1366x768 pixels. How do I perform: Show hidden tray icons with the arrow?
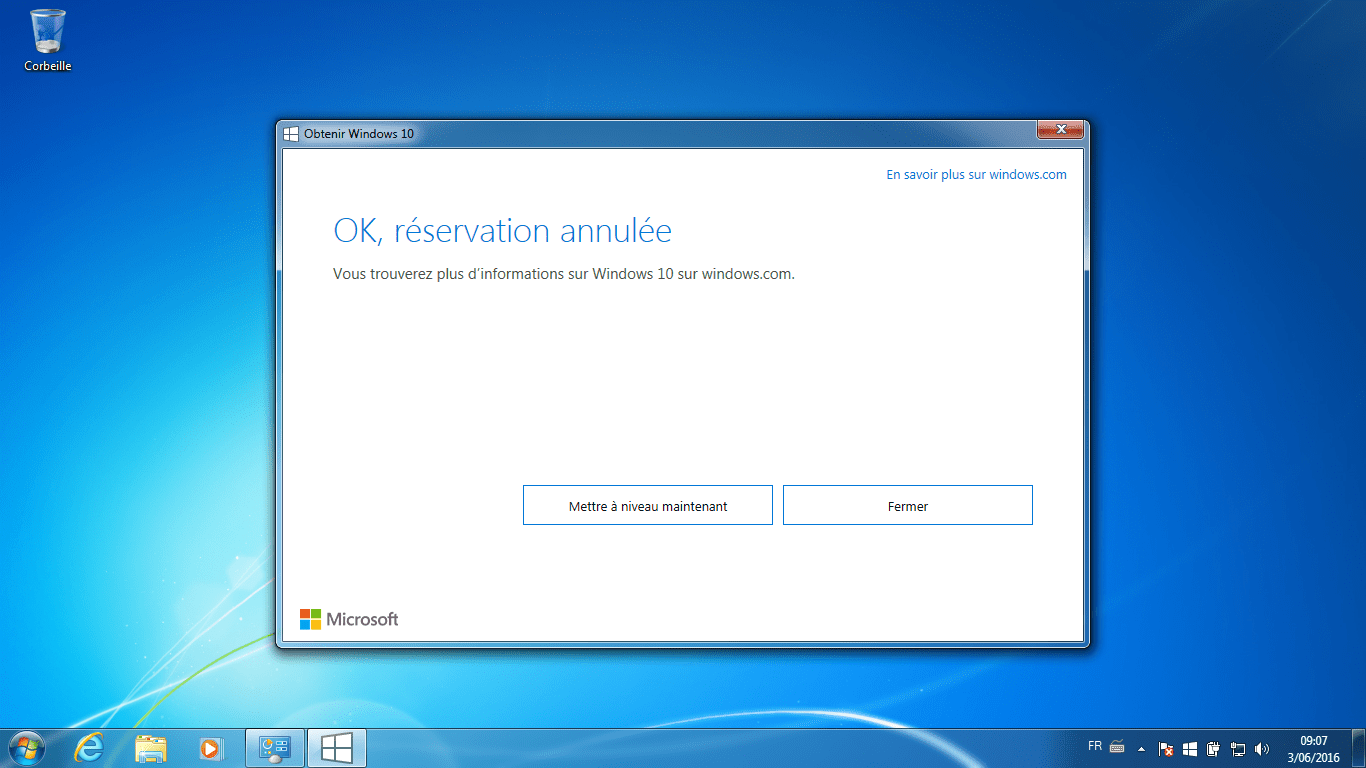1141,748
